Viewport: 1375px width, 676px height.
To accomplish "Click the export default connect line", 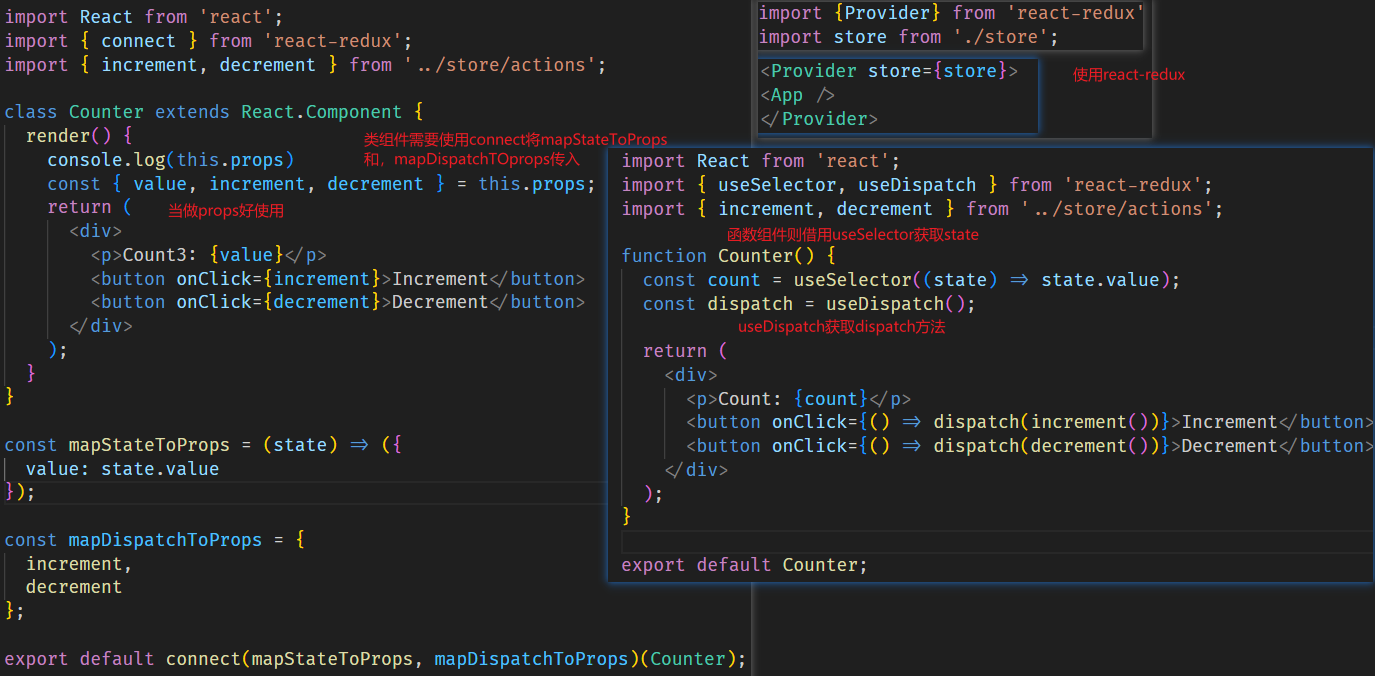I will [x=375, y=659].
